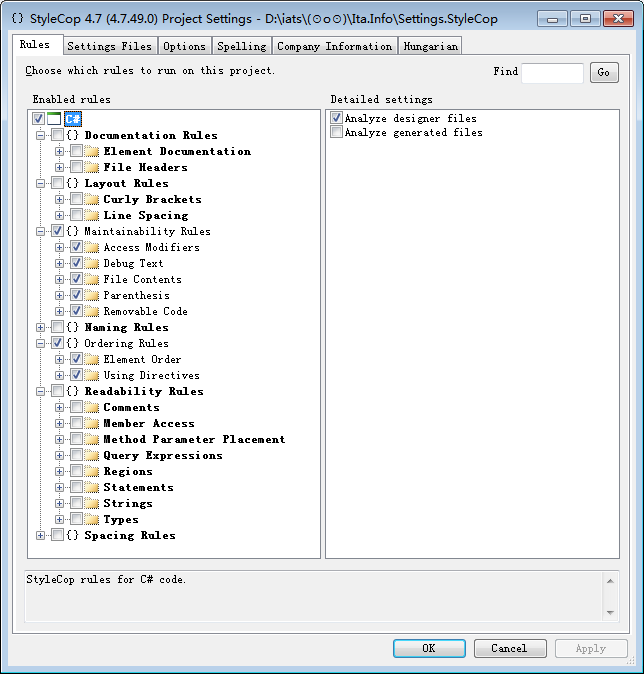Screen dimensions: 644x674
Task: Collapse the Ordering Rules node
Action: [x=40, y=343]
